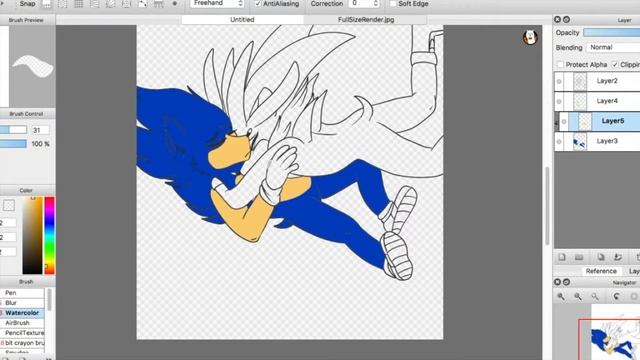Zoom in using Navigator magnifier
Image resolution: width=640 pixels, height=360 pixels.
click(561, 296)
